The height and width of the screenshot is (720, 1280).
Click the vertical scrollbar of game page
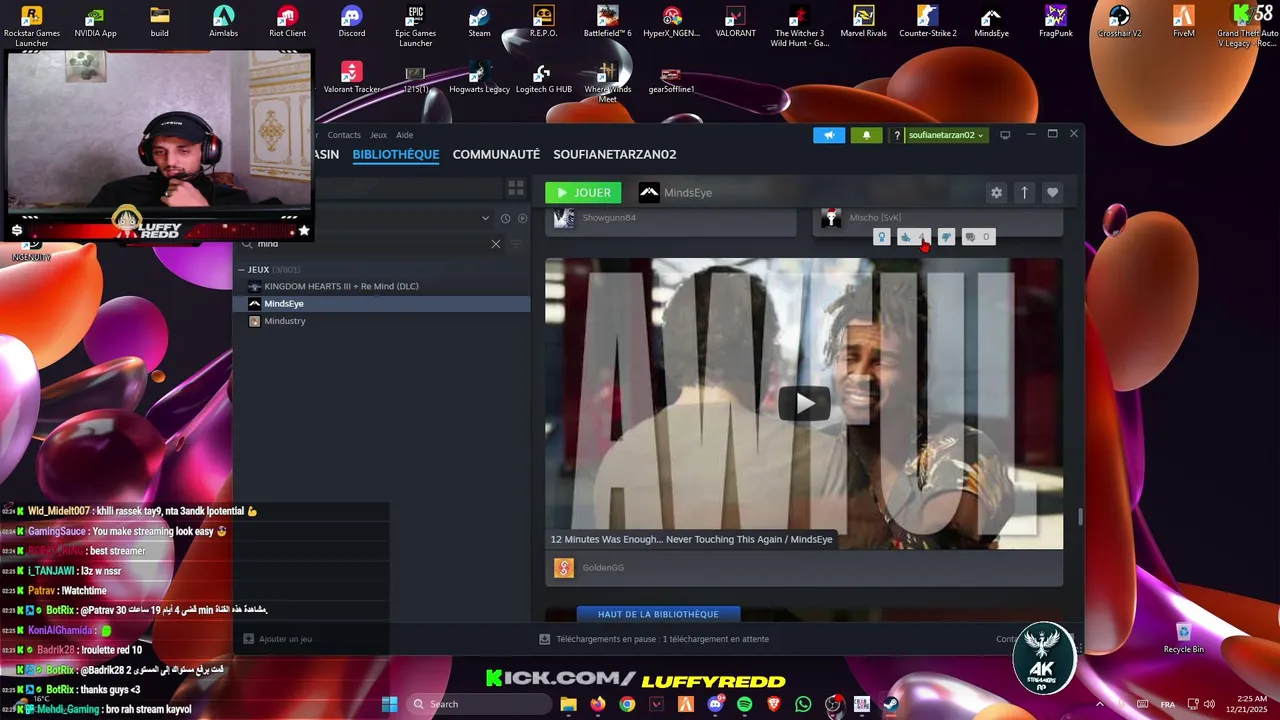(1079, 516)
